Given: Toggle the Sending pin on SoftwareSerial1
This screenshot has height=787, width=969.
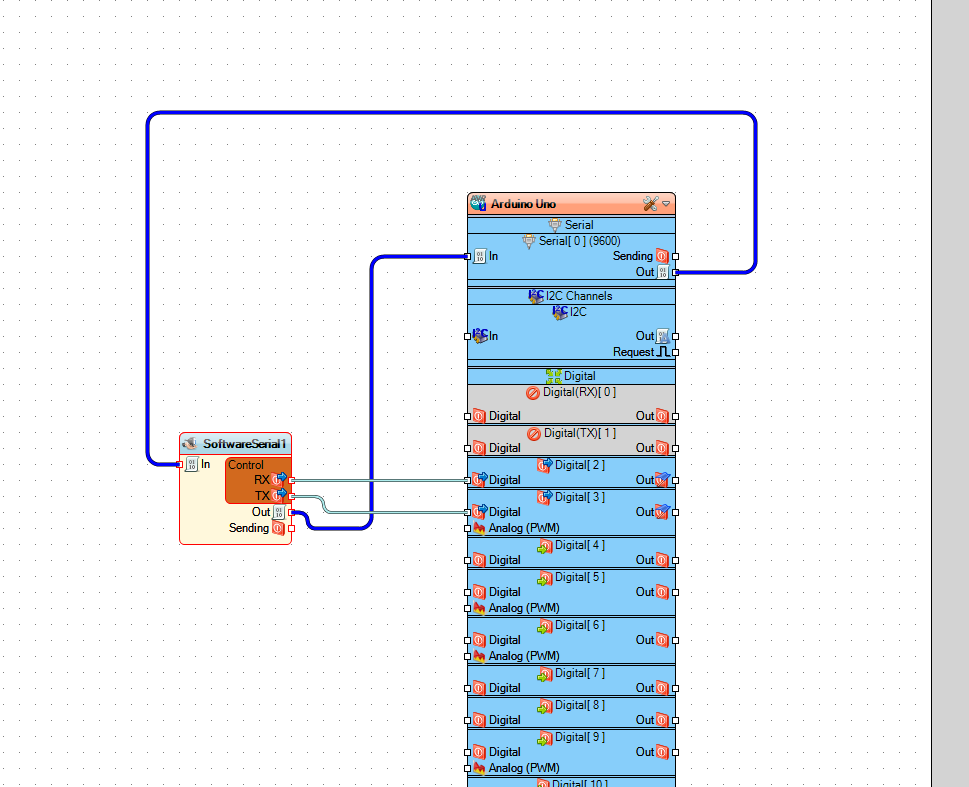Looking at the screenshot, I should tap(280, 527).
